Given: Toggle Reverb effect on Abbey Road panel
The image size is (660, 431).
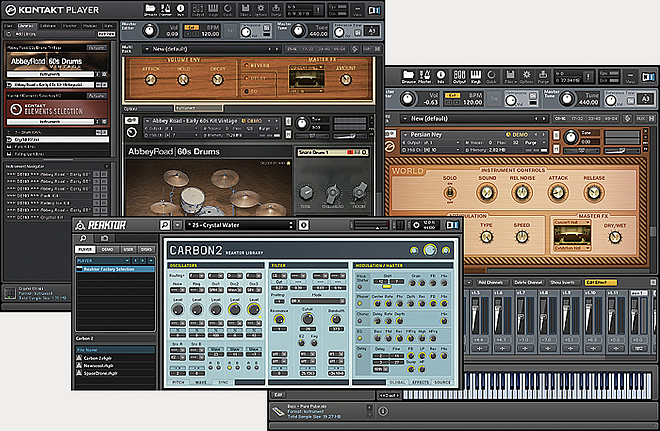Looking at the screenshot, I should coord(247,65).
